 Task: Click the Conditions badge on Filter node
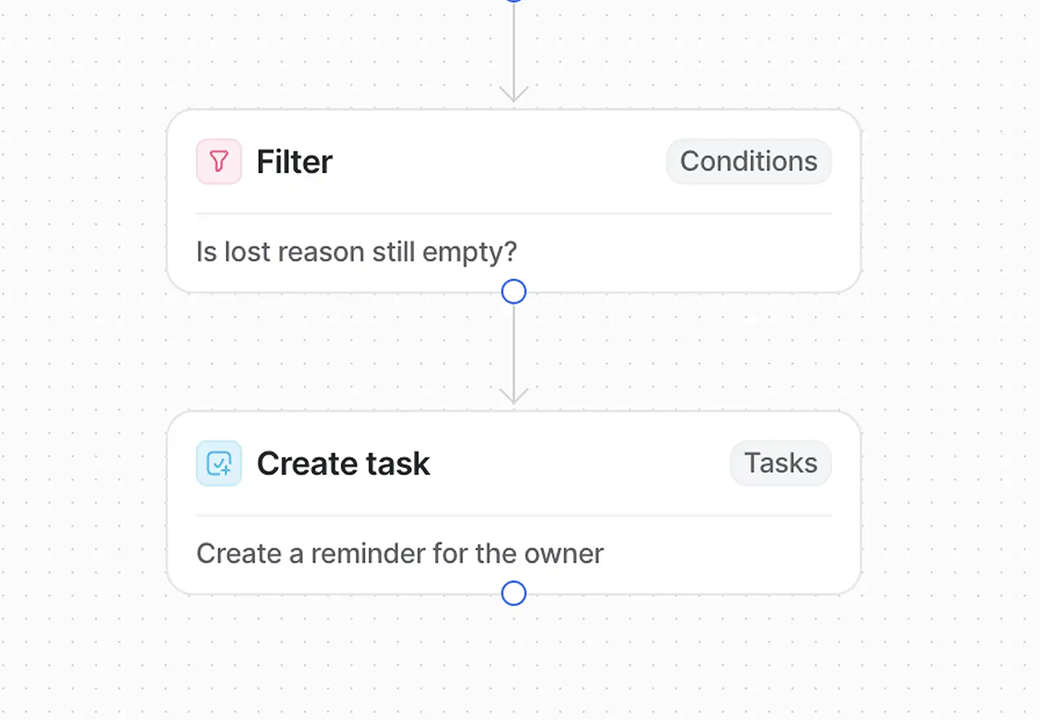(x=748, y=162)
